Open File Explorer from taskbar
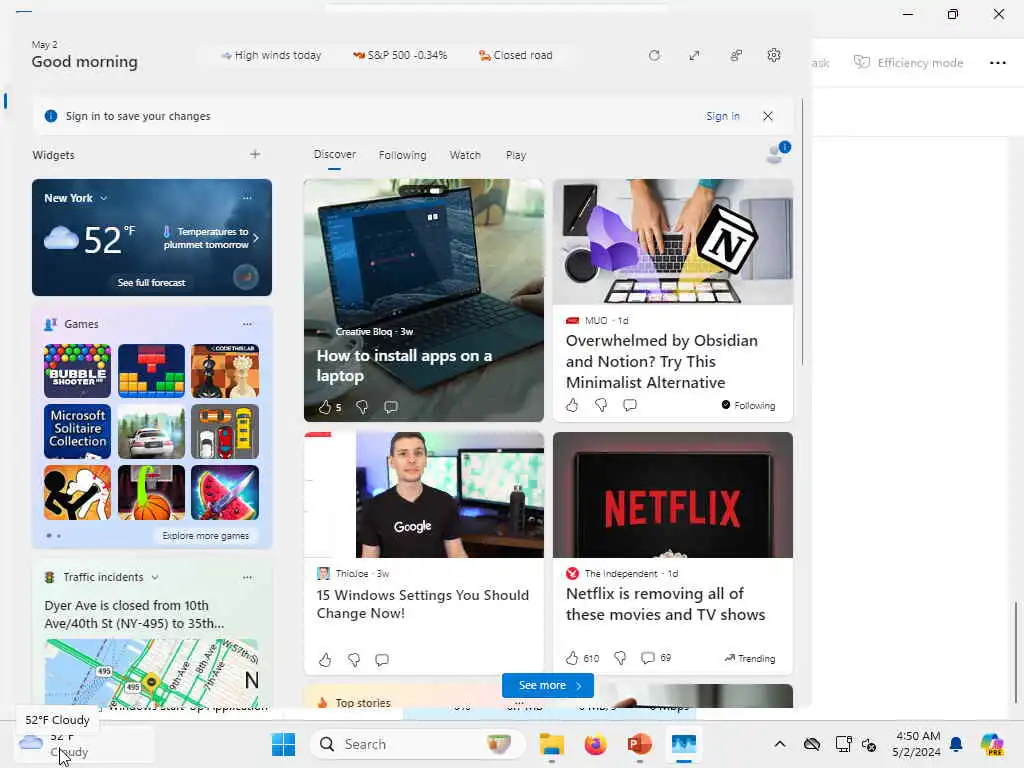 point(552,744)
